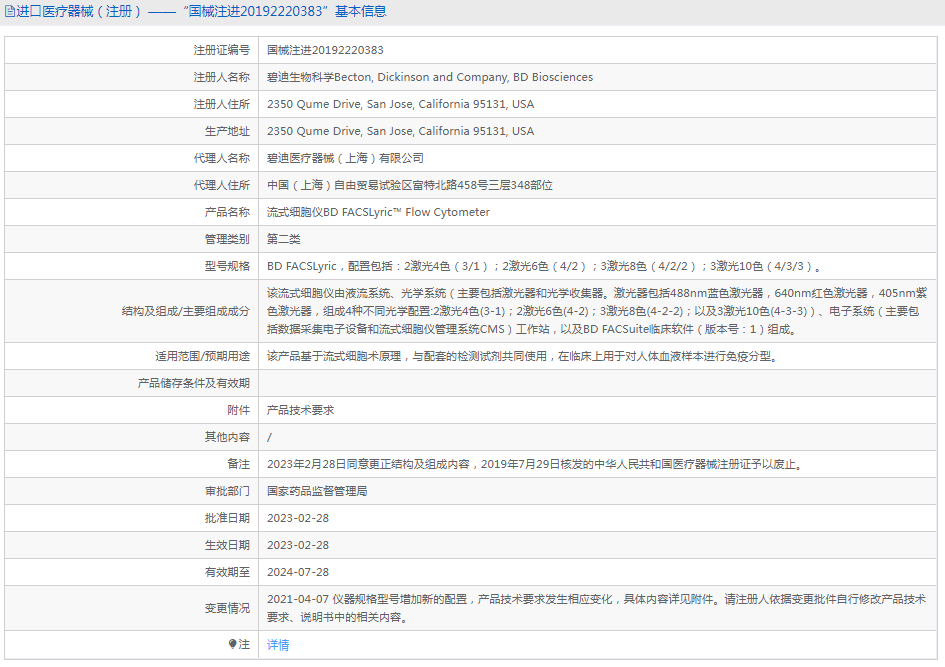945x667 pixels.
Task: Click the 代理人名称 label
Action: click(221, 158)
